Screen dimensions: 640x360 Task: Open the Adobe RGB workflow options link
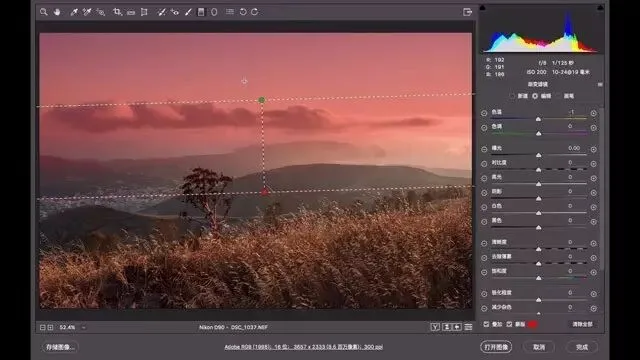coord(303,347)
